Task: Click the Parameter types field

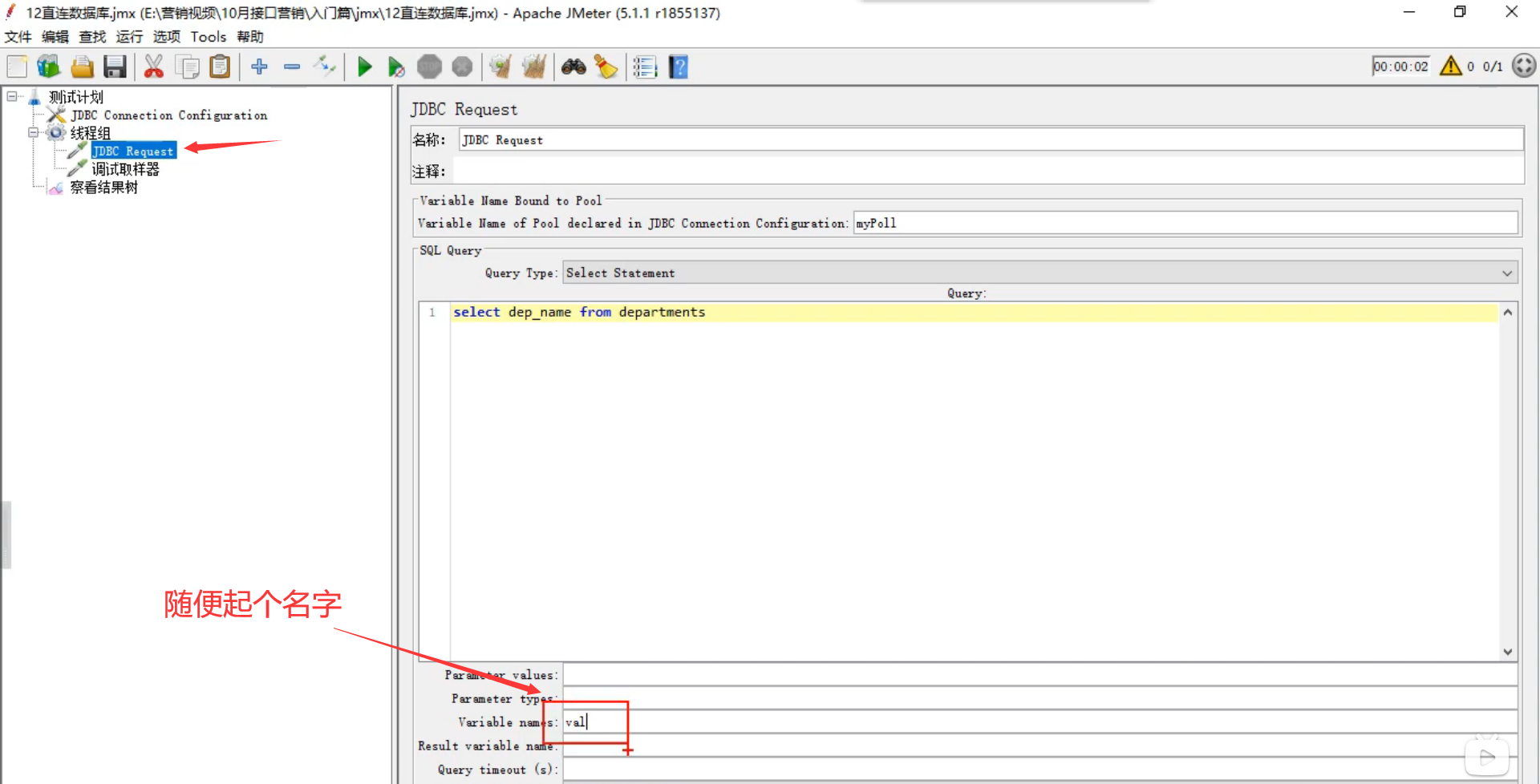Action: (1039, 698)
